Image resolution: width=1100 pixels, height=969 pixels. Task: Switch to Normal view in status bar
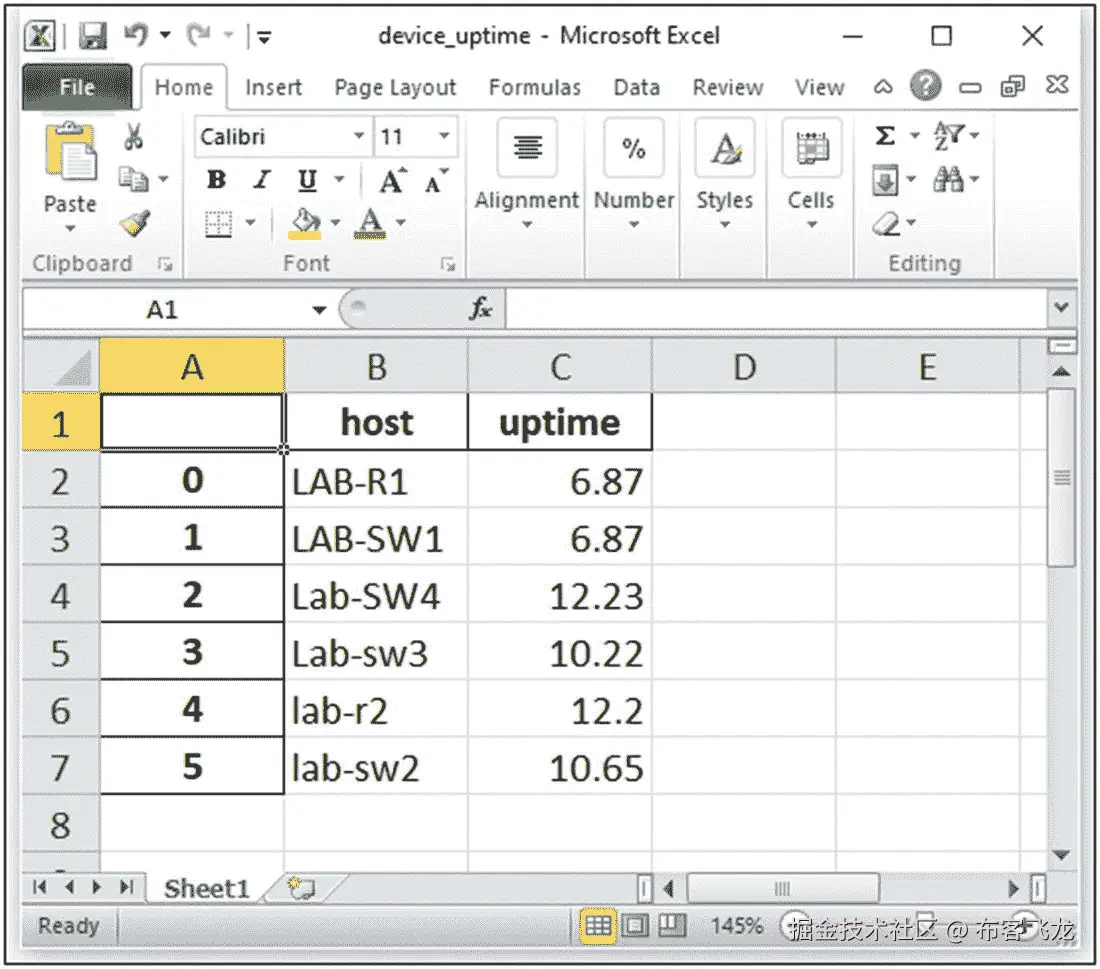(x=598, y=926)
